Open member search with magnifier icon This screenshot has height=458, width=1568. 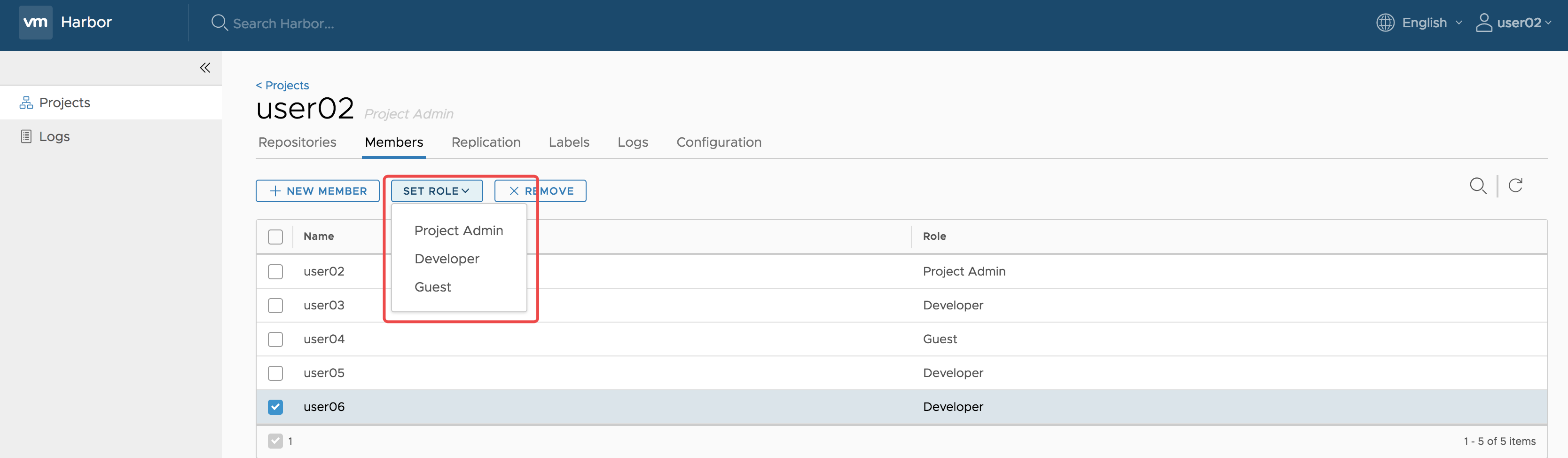coord(1478,185)
